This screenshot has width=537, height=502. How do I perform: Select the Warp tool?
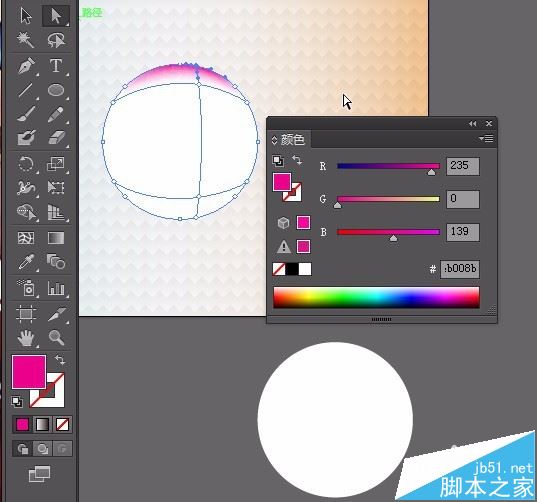pos(26,188)
